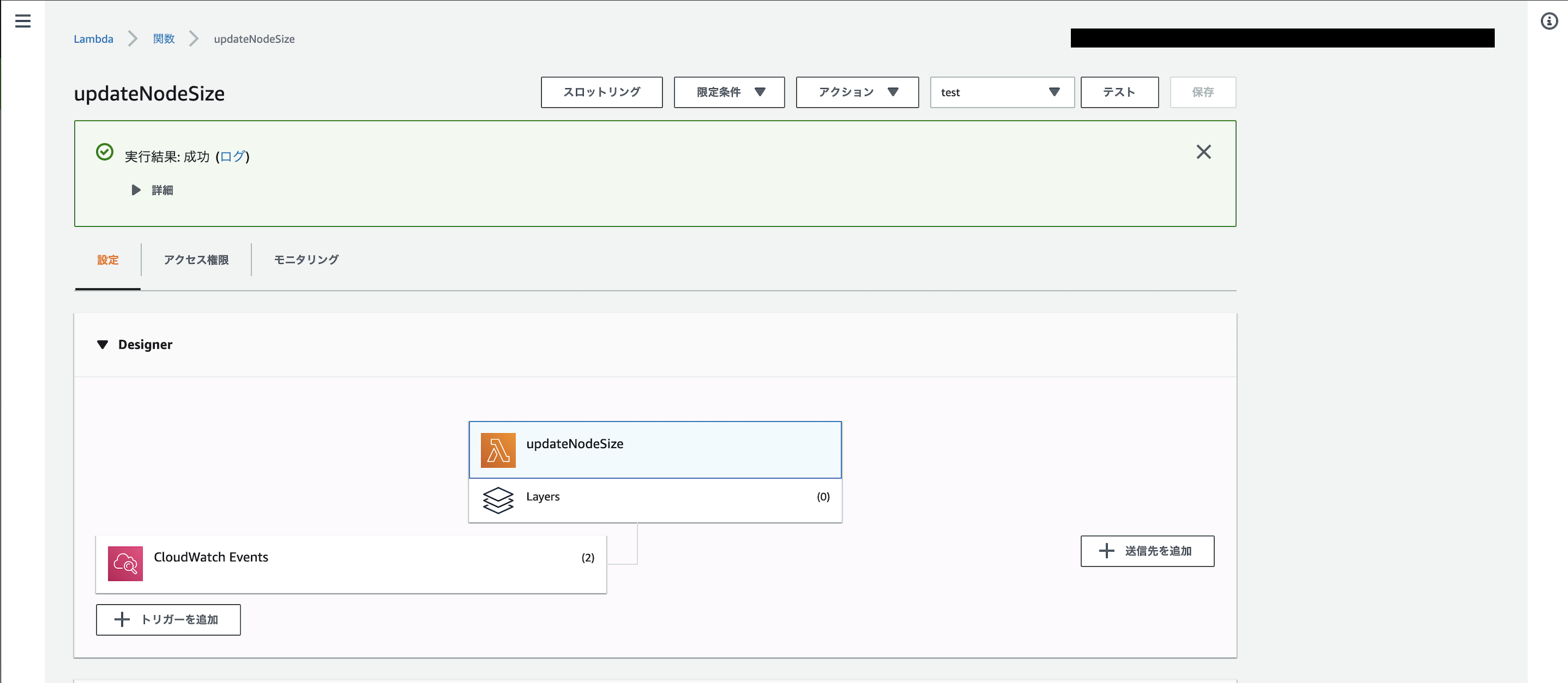Click the スロットリング button
The height and width of the screenshot is (683, 1568).
[601, 92]
